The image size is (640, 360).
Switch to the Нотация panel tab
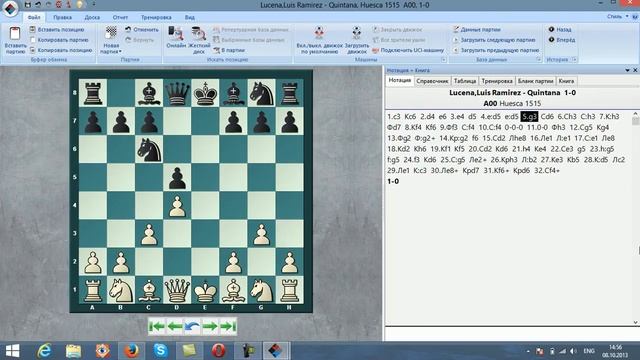pyautogui.click(x=400, y=80)
